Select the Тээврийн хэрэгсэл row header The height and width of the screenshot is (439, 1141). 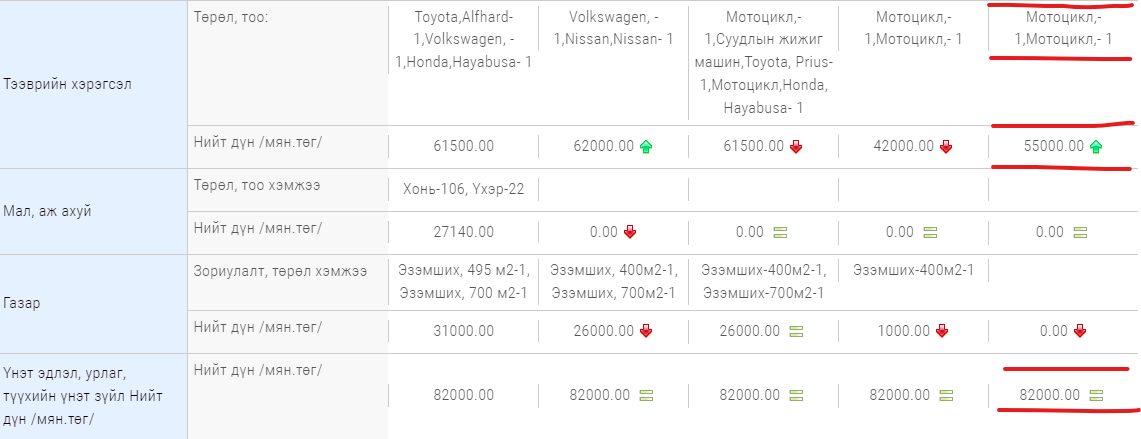tap(94, 85)
